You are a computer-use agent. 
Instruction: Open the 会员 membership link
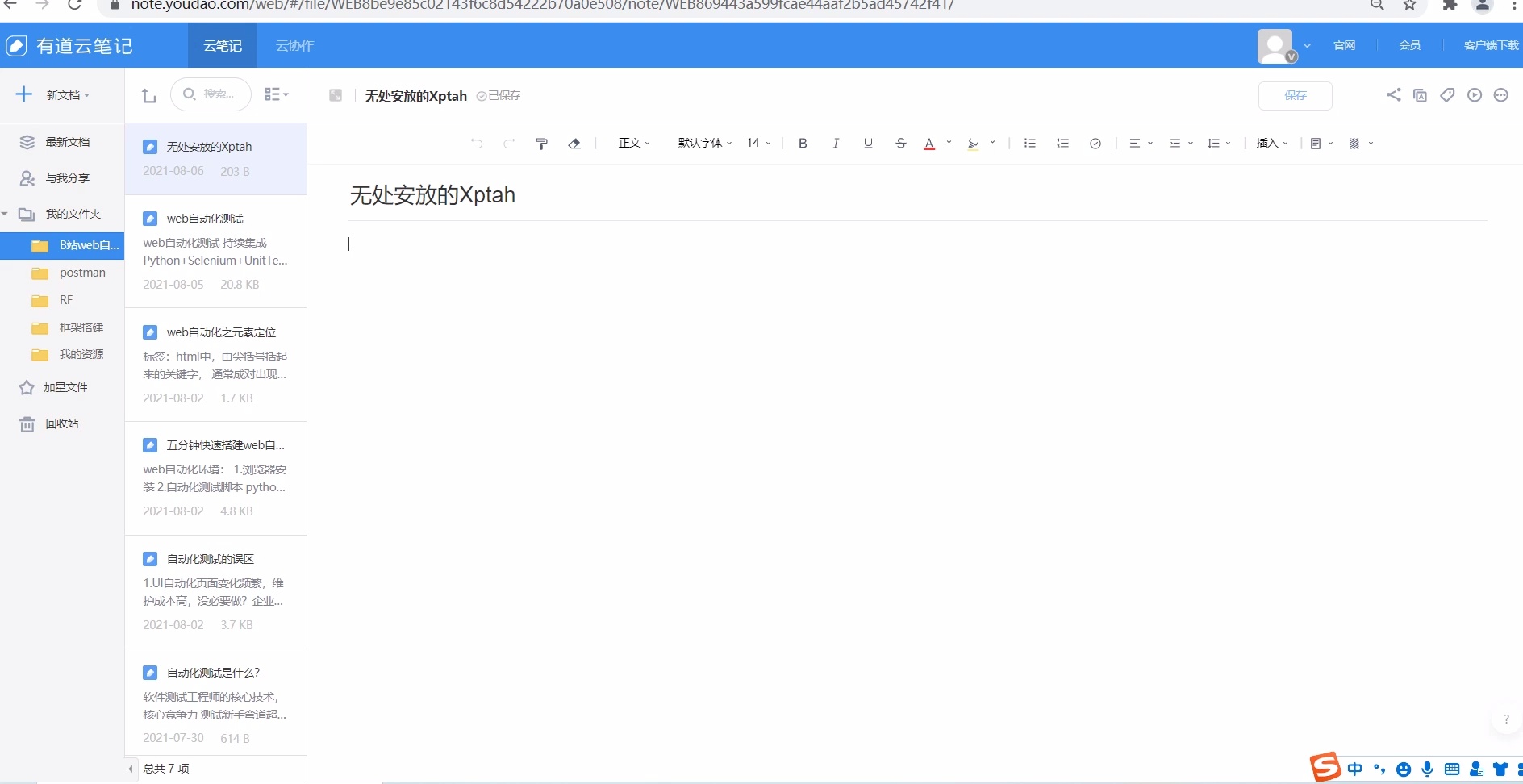point(1409,44)
